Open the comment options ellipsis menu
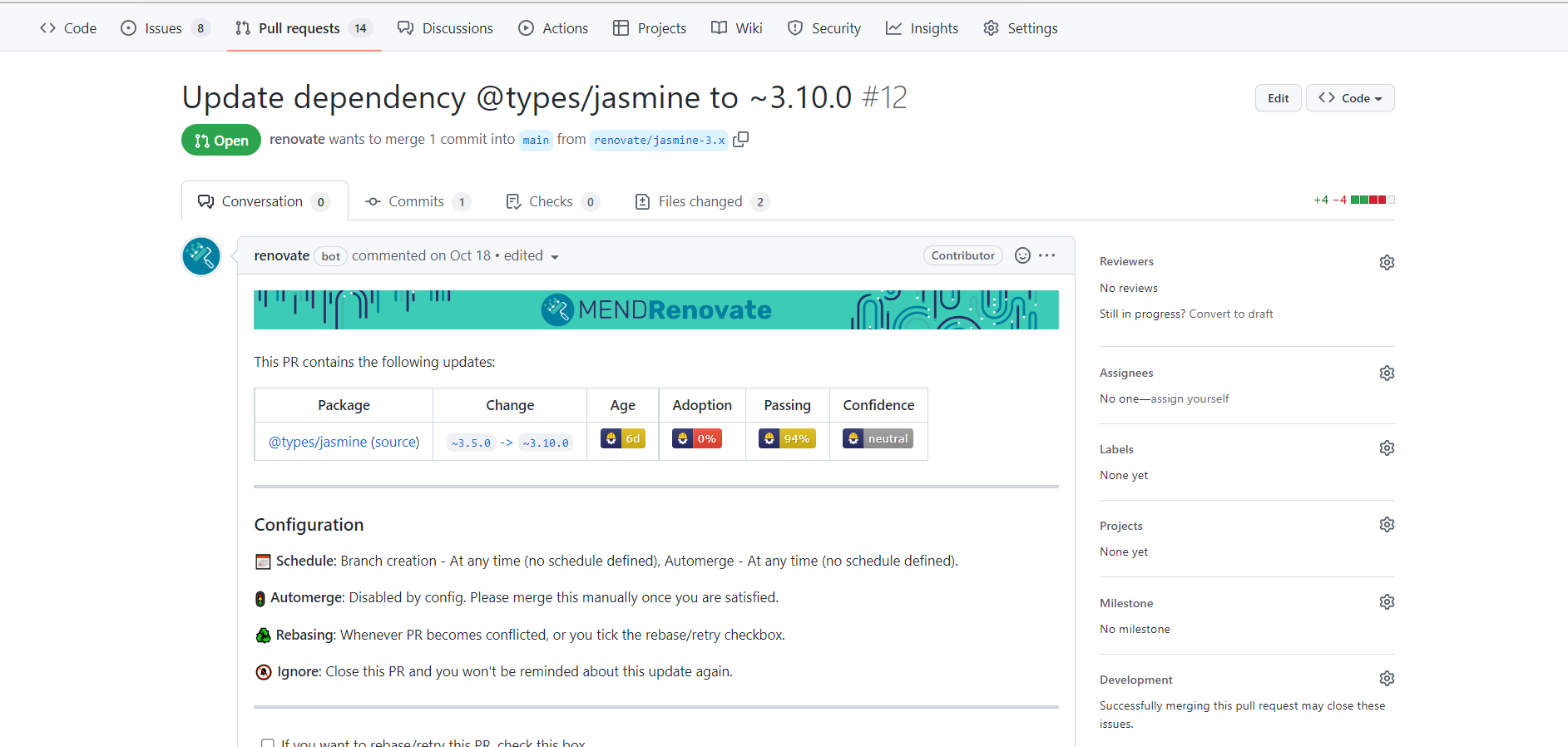Viewport: 1568px width, 747px height. click(1047, 255)
